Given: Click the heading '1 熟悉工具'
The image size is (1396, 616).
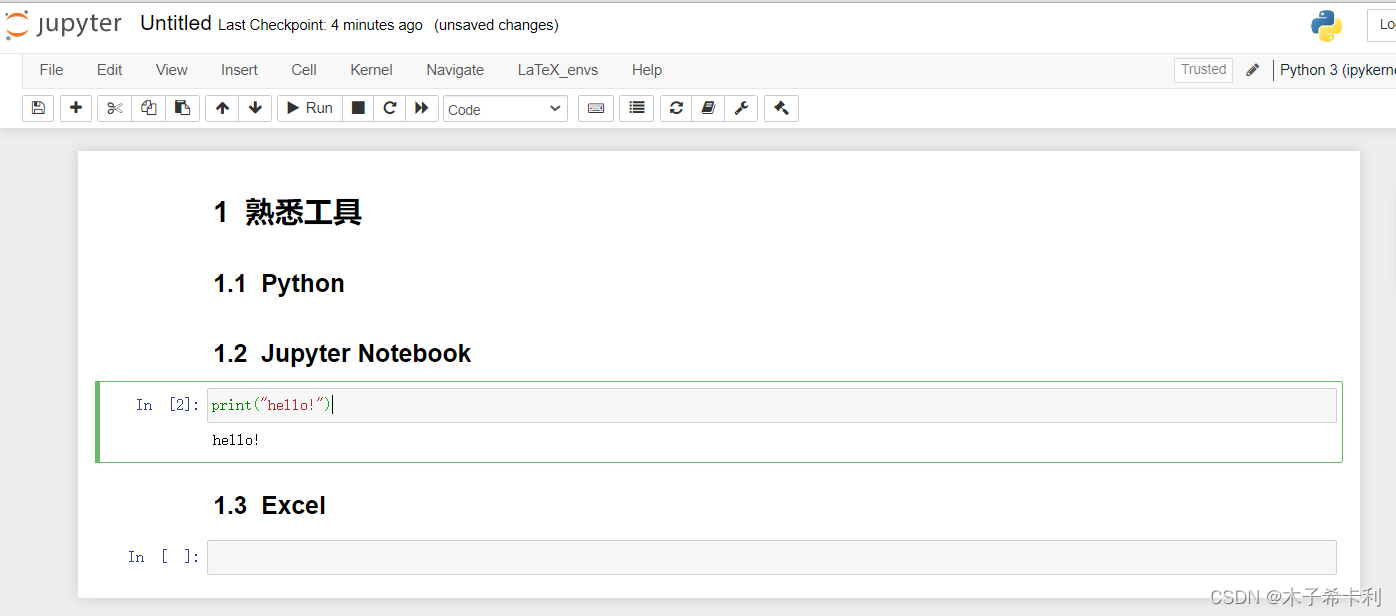Looking at the screenshot, I should pyautogui.click(x=288, y=212).
